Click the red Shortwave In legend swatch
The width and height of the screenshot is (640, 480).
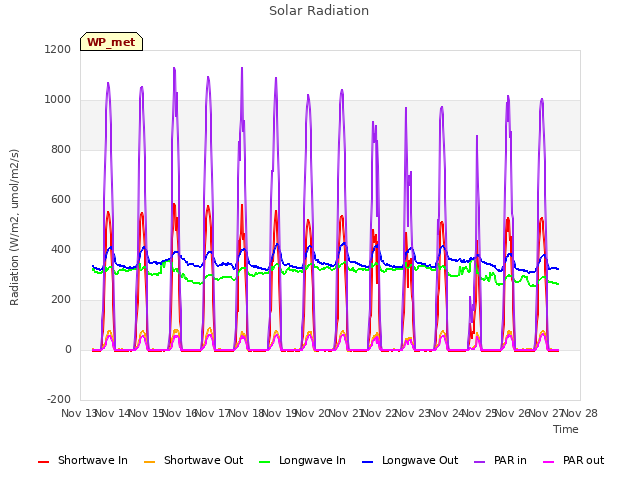pyautogui.click(x=43, y=462)
